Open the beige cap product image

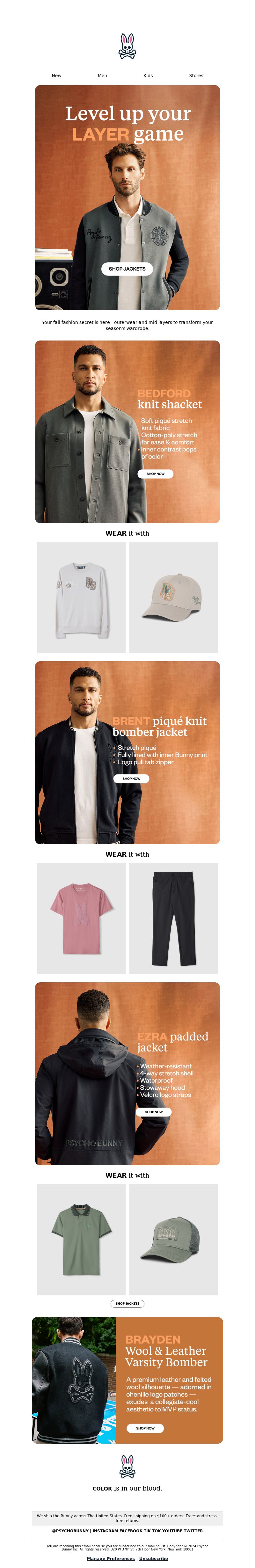point(173,598)
